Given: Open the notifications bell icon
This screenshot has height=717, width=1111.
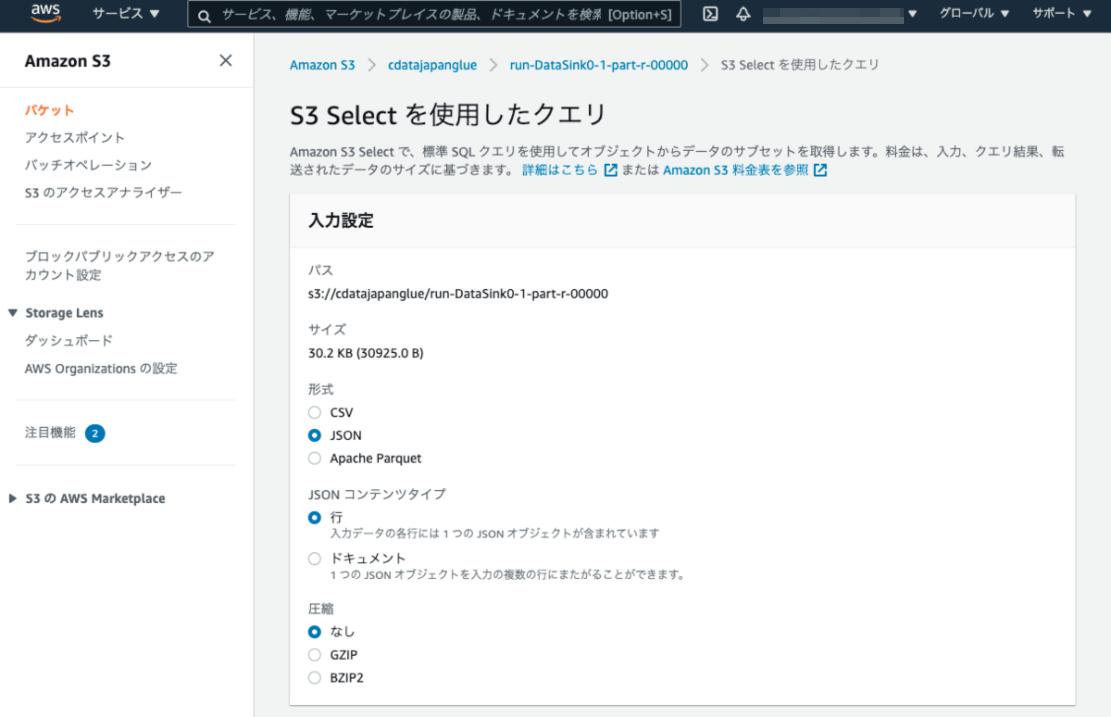Looking at the screenshot, I should tap(743, 13).
